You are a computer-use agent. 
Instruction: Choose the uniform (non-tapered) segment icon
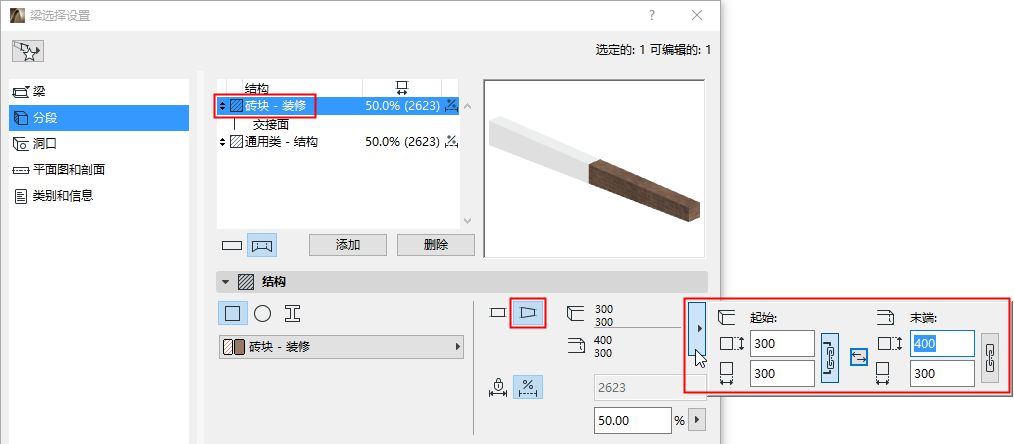point(497,313)
